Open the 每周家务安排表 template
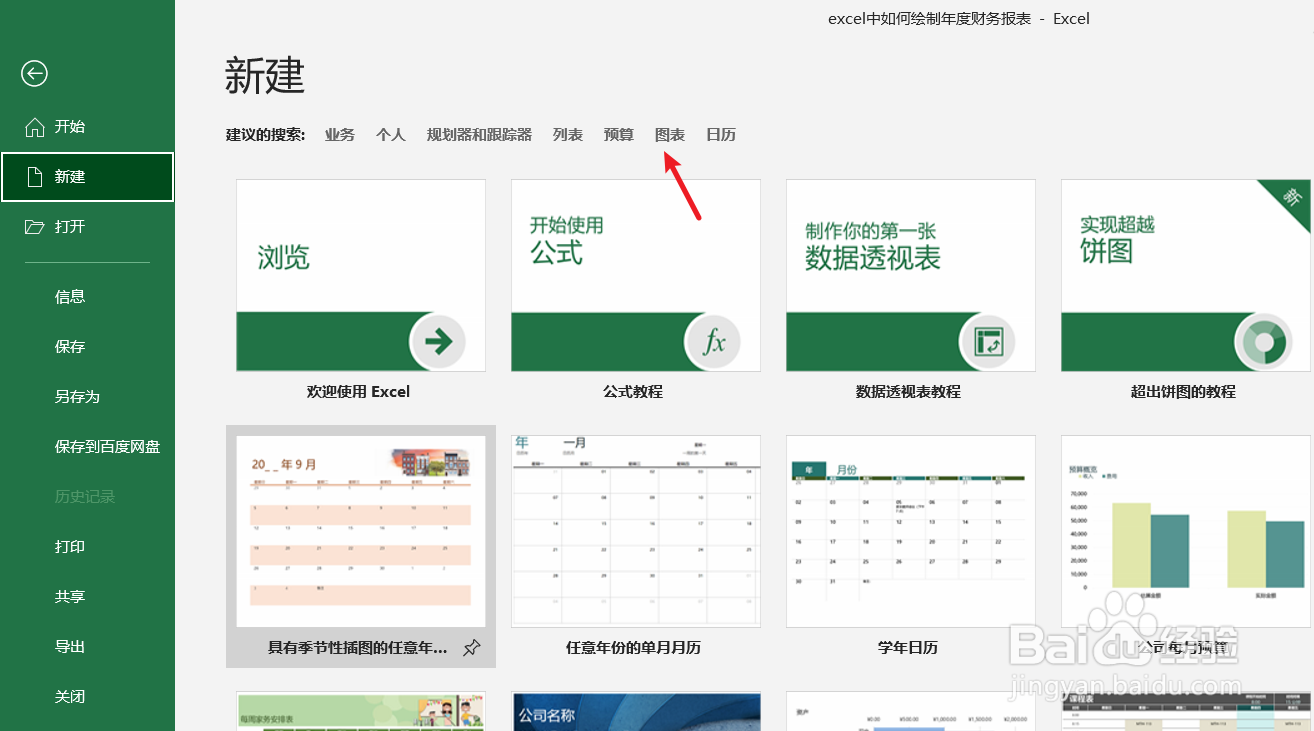 (x=361, y=711)
